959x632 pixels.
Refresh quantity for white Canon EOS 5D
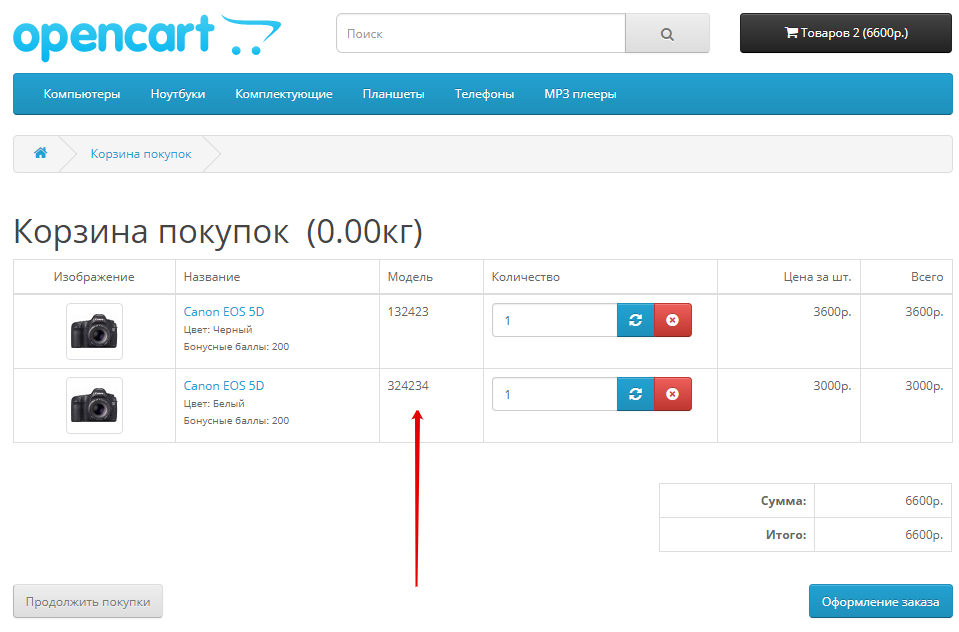click(635, 394)
